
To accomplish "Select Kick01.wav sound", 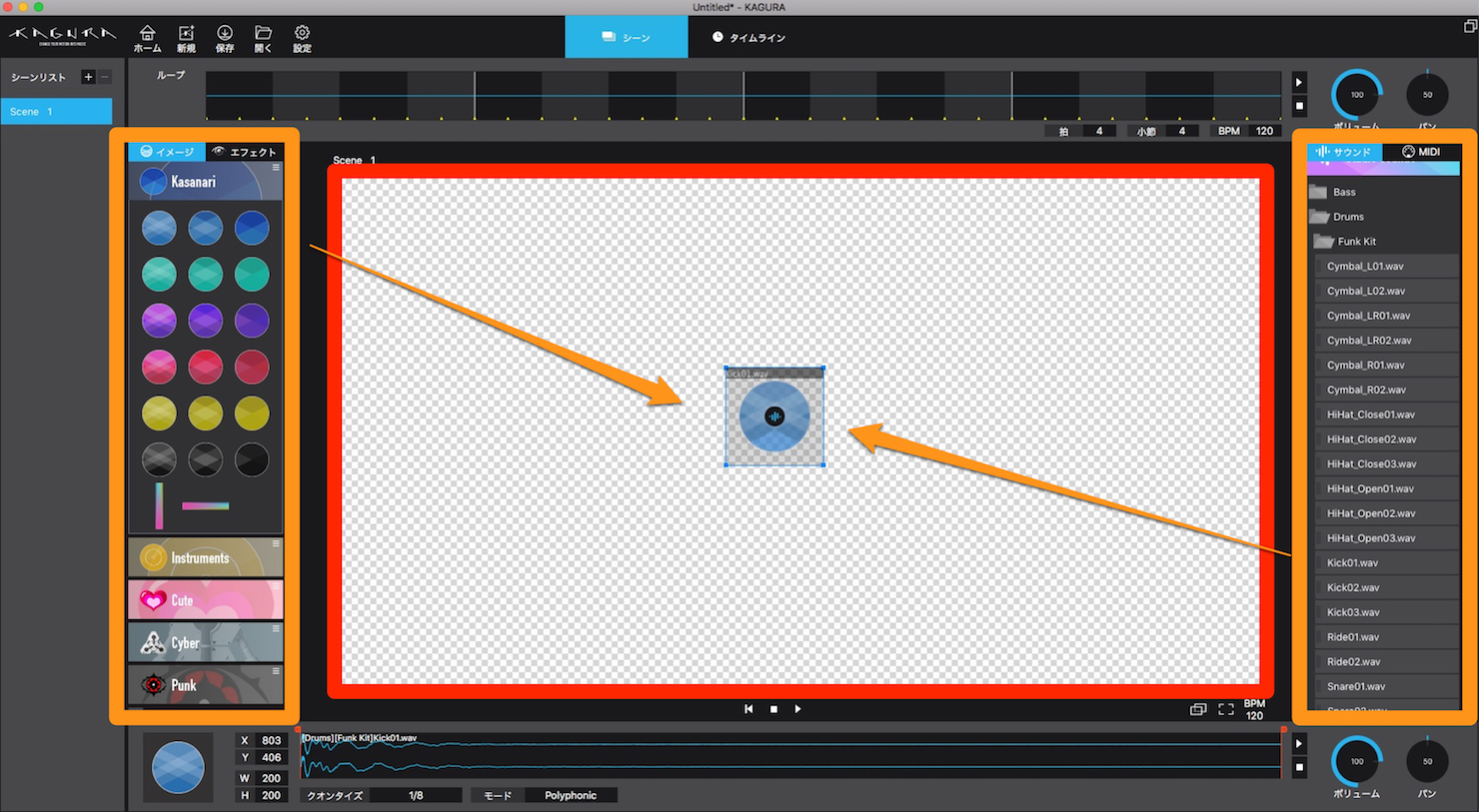I will [1387, 563].
